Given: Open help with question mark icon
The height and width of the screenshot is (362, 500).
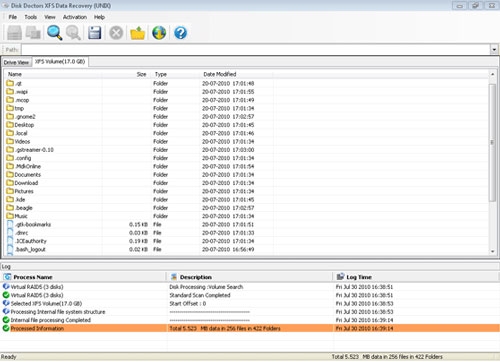Looking at the screenshot, I should click(x=180, y=33).
